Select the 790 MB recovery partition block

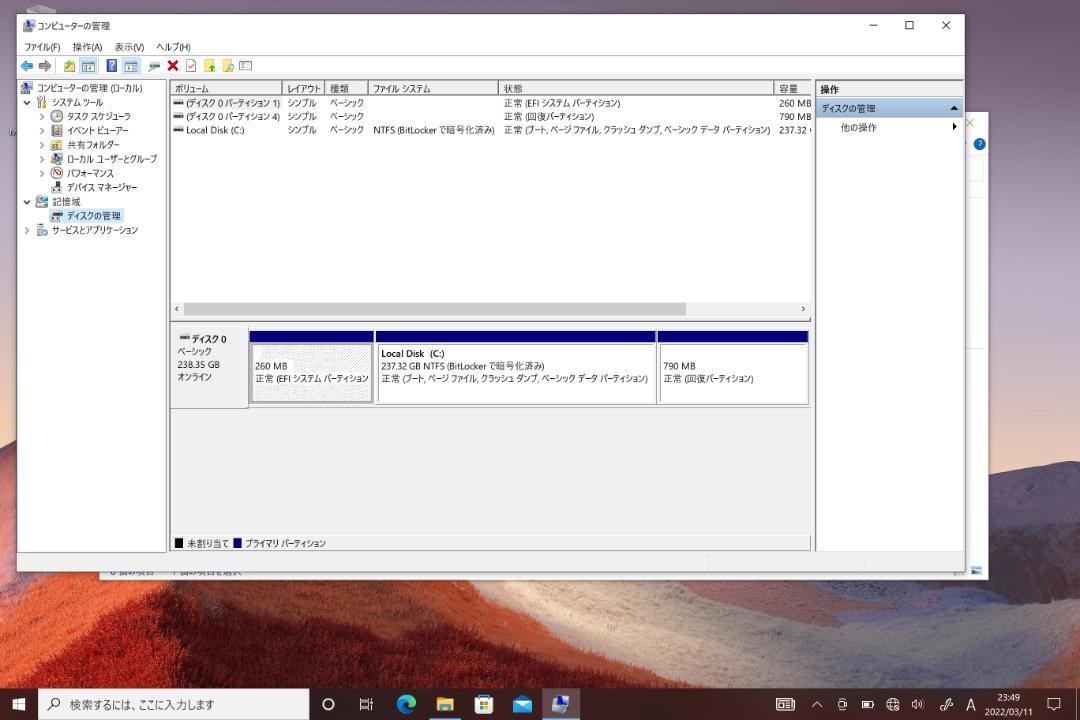click(734, 373)
